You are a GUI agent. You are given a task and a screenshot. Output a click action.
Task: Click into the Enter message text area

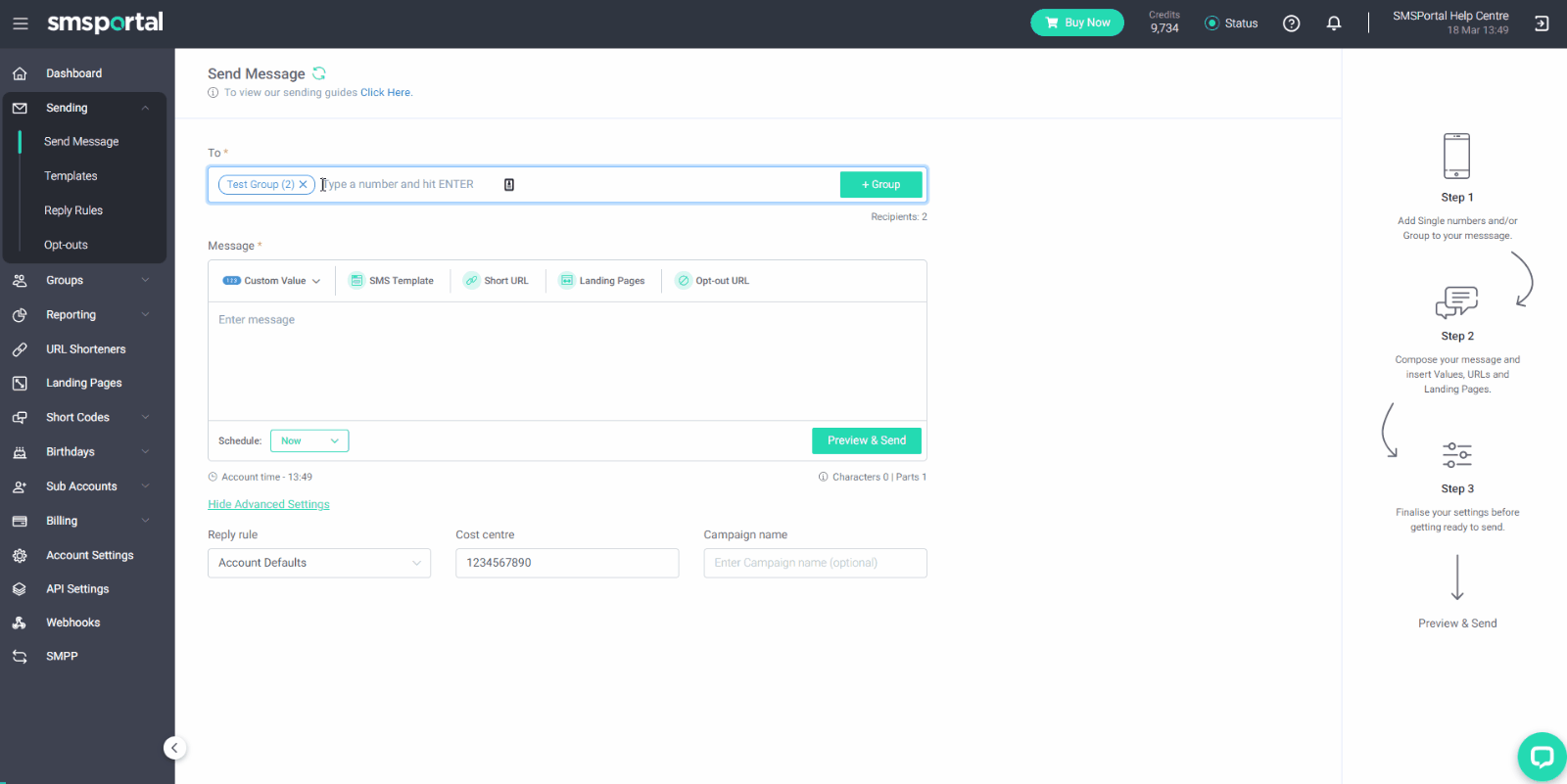pos(567,361)
